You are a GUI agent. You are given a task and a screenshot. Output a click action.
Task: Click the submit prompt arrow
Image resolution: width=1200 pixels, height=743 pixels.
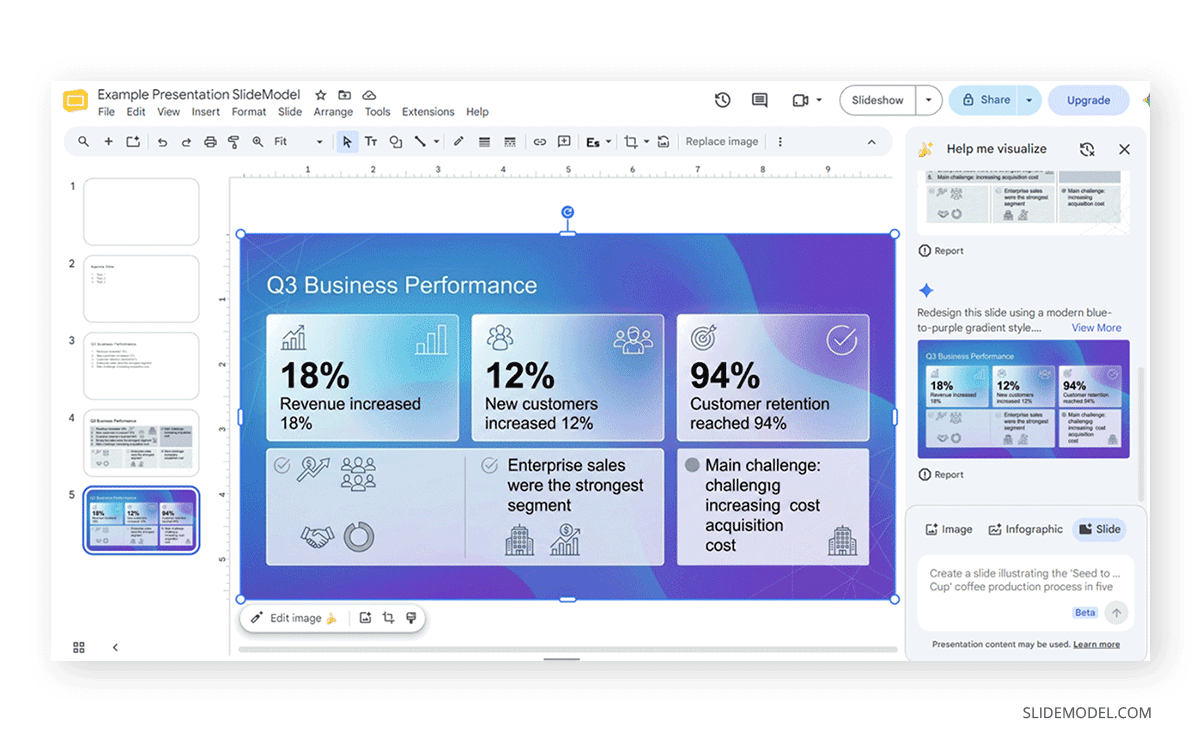pos(1117,612)
